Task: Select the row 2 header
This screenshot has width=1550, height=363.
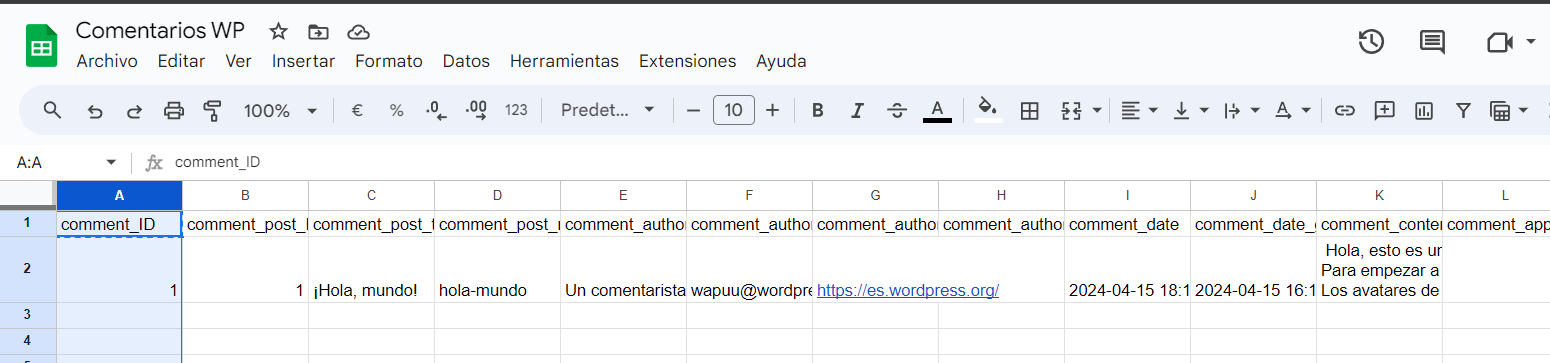Action: [x=28, y=269]
